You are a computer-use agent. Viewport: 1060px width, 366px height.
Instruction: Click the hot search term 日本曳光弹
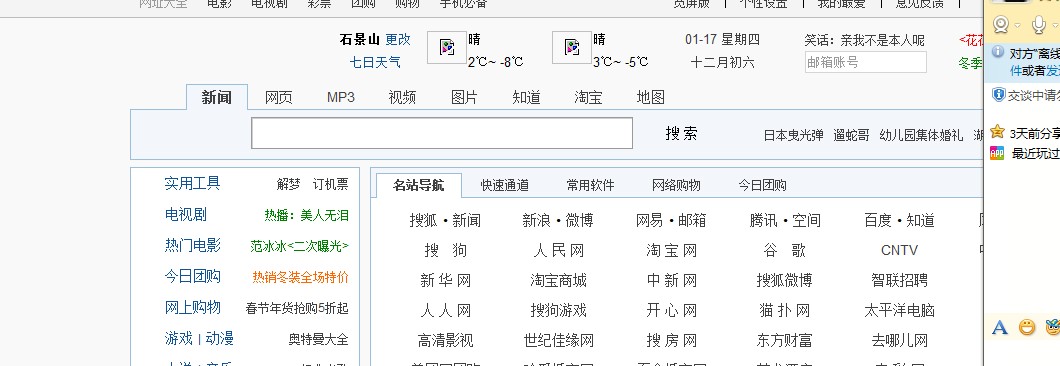point(794,135)
